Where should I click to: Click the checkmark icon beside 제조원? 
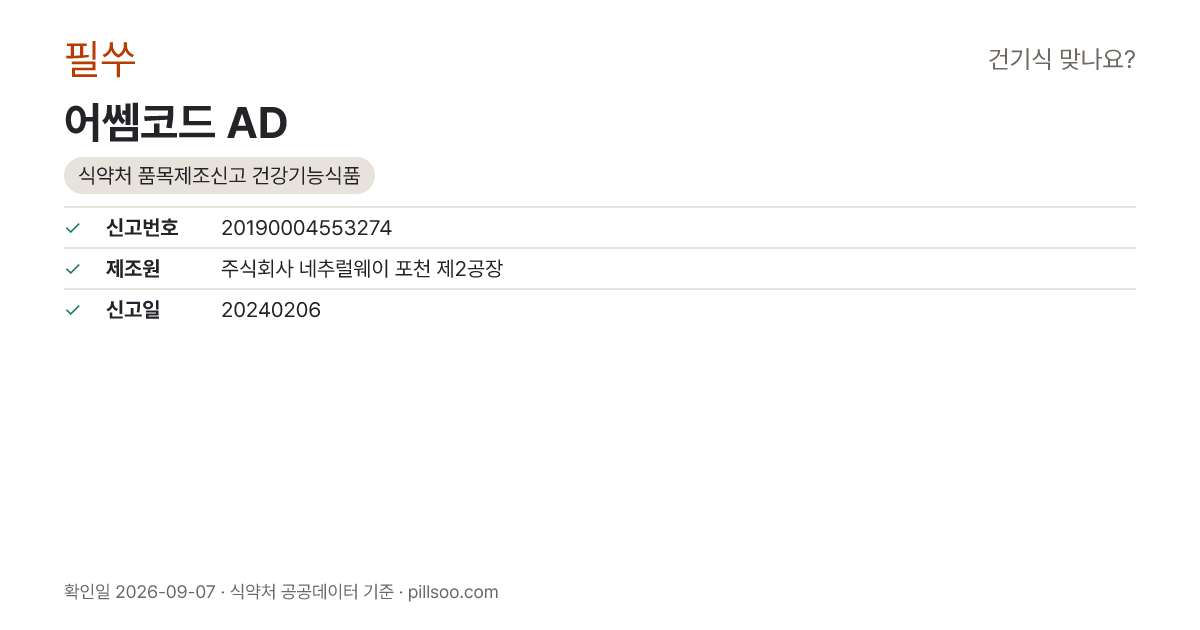pos(72,269)
